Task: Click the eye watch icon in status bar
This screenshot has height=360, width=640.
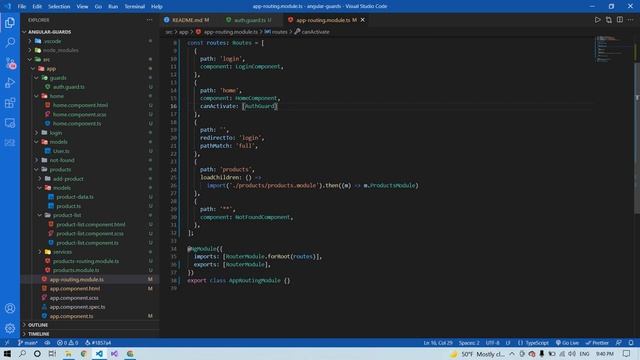Action: 47,343
